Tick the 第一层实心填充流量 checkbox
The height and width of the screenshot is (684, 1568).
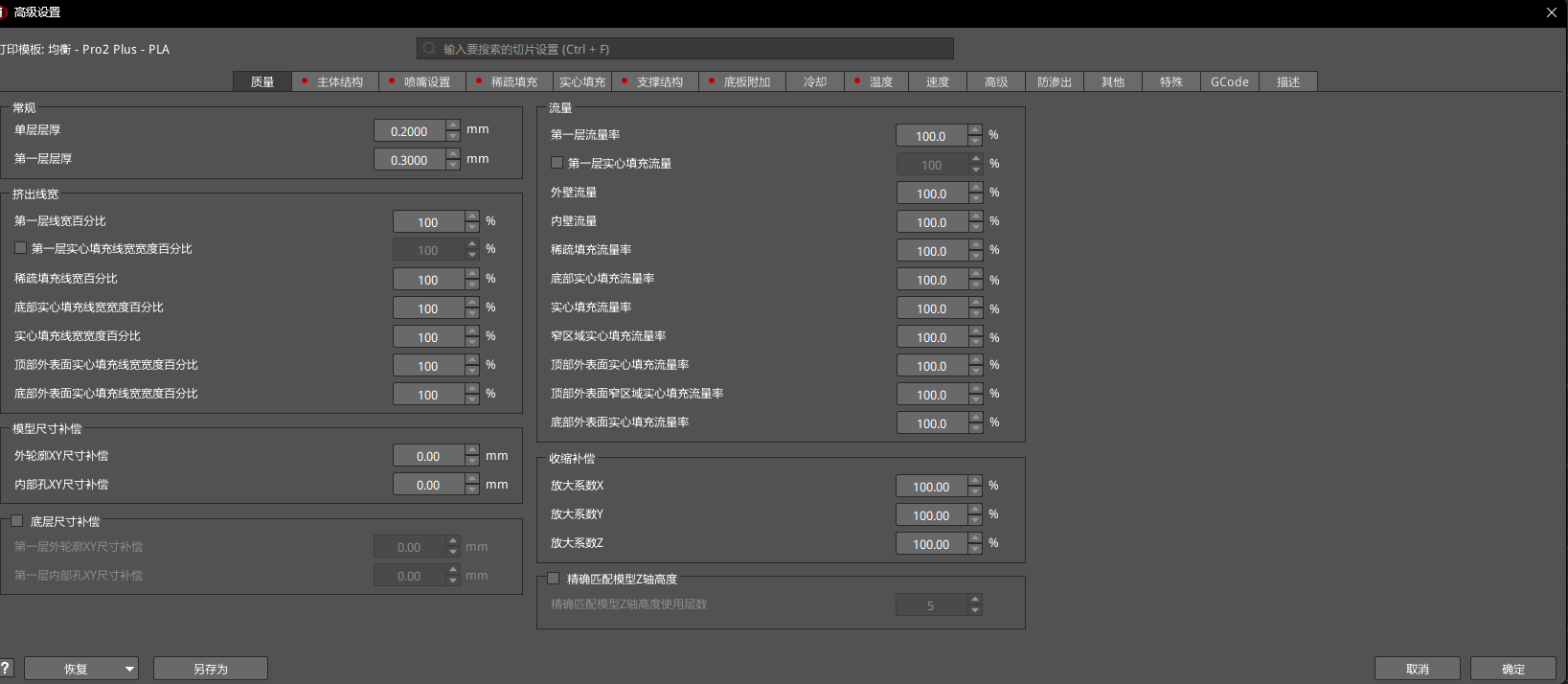coord(557,163)
